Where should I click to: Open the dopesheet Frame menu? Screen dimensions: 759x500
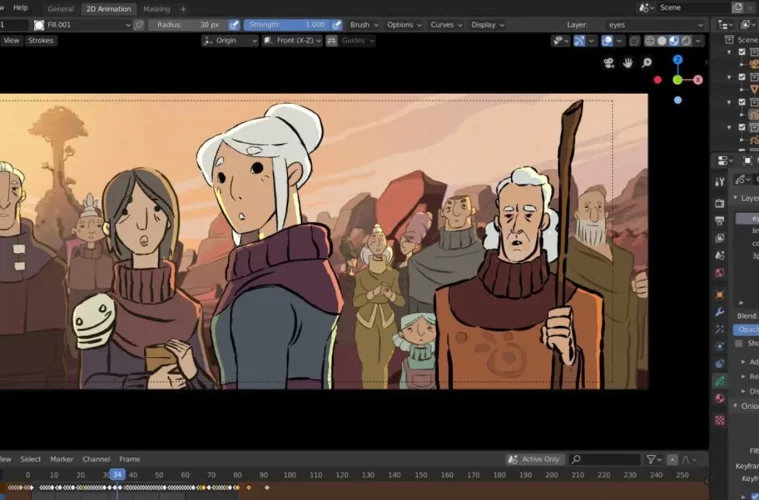(129, 459)
